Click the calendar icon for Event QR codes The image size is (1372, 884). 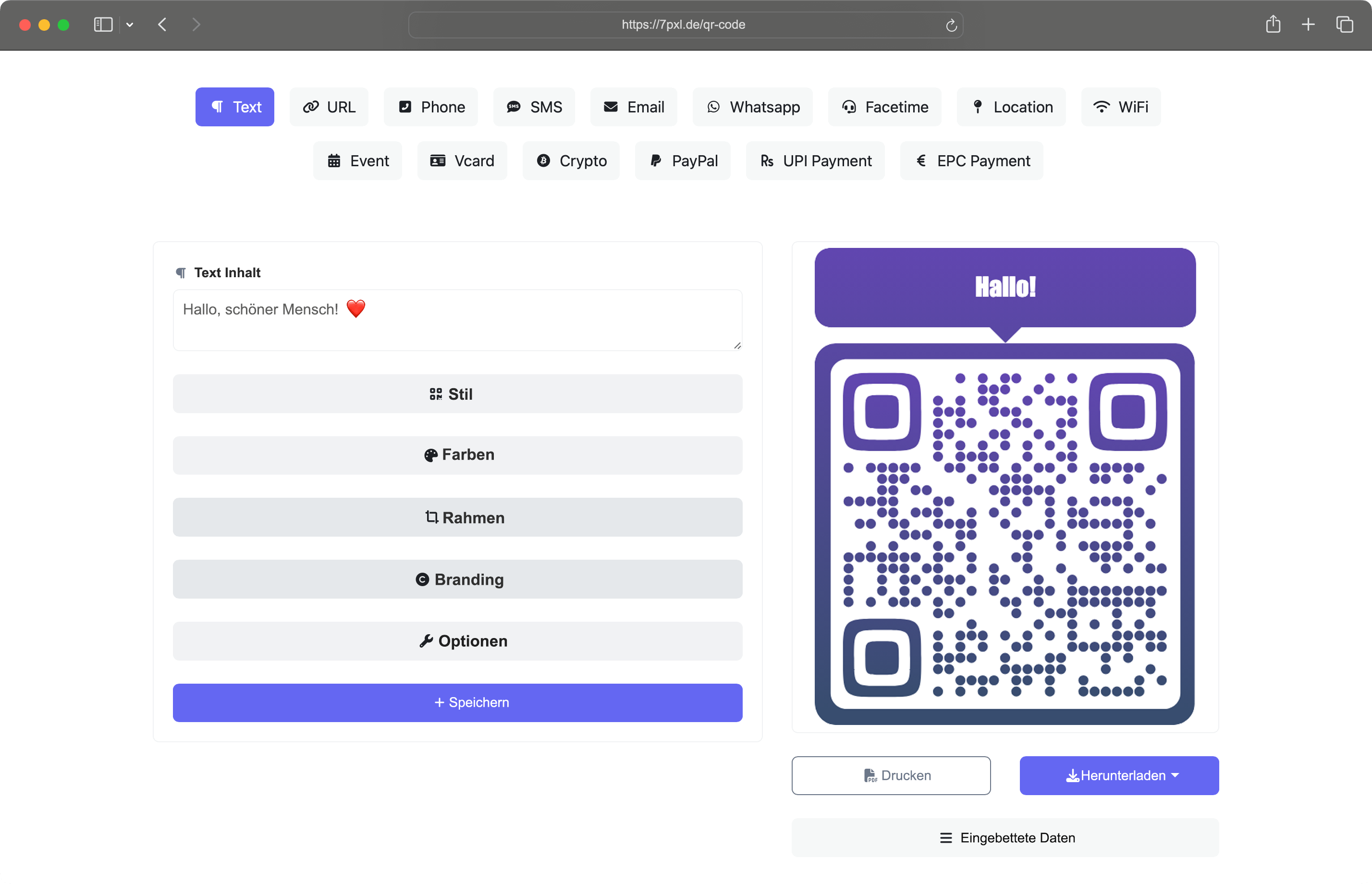334,161
